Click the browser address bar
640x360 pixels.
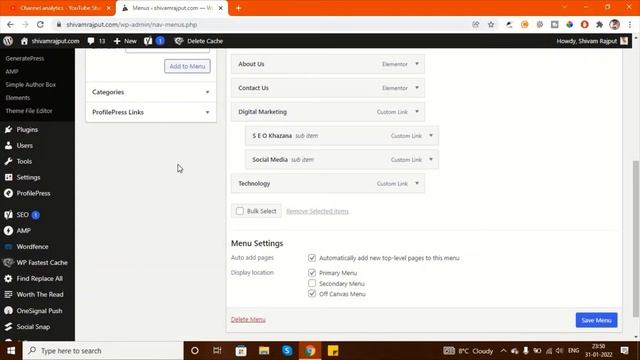(x=261, y=24)
